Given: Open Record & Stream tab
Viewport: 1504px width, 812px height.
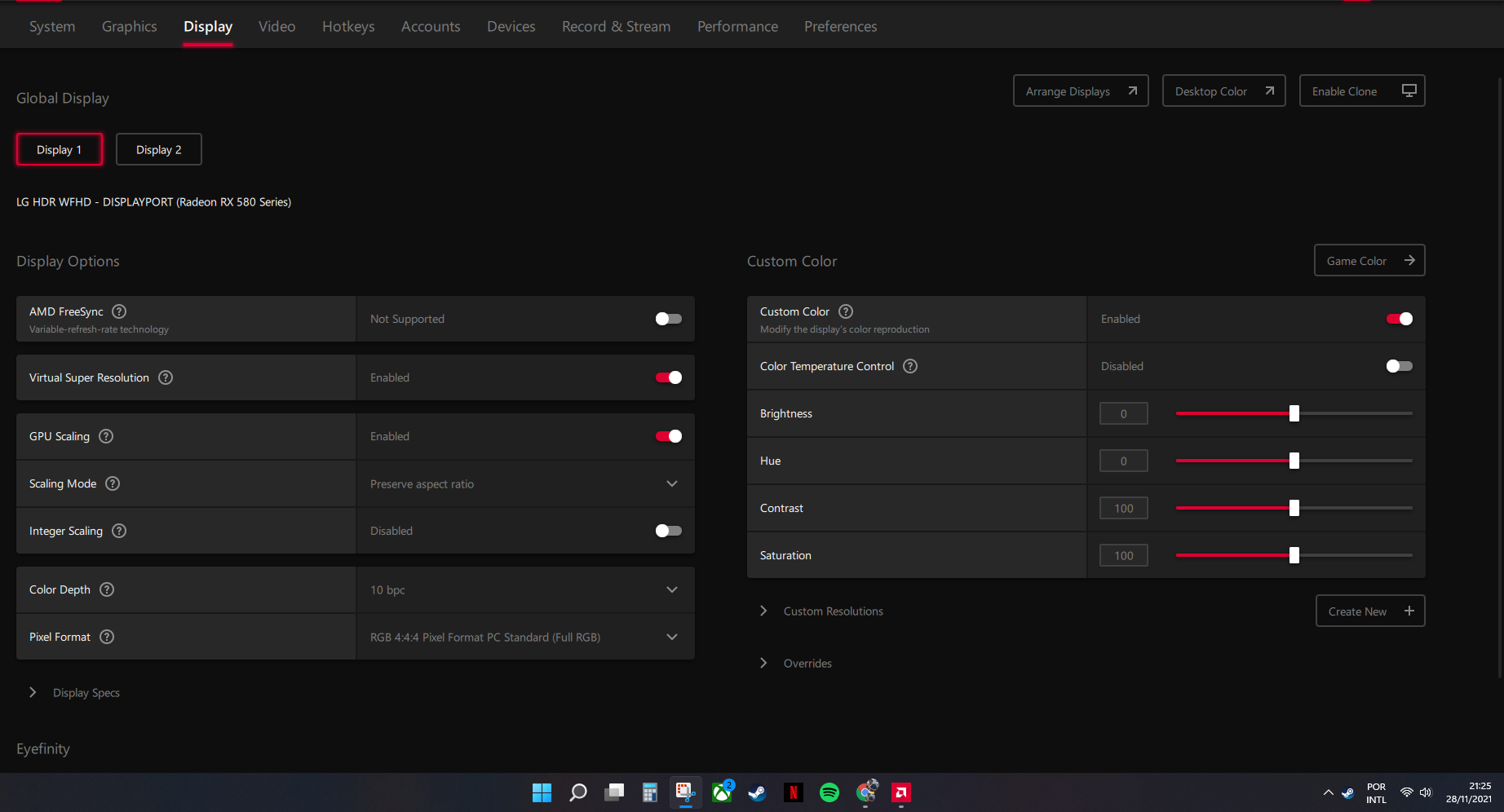Looking at the screenshot, I should (x=617, y=26).
